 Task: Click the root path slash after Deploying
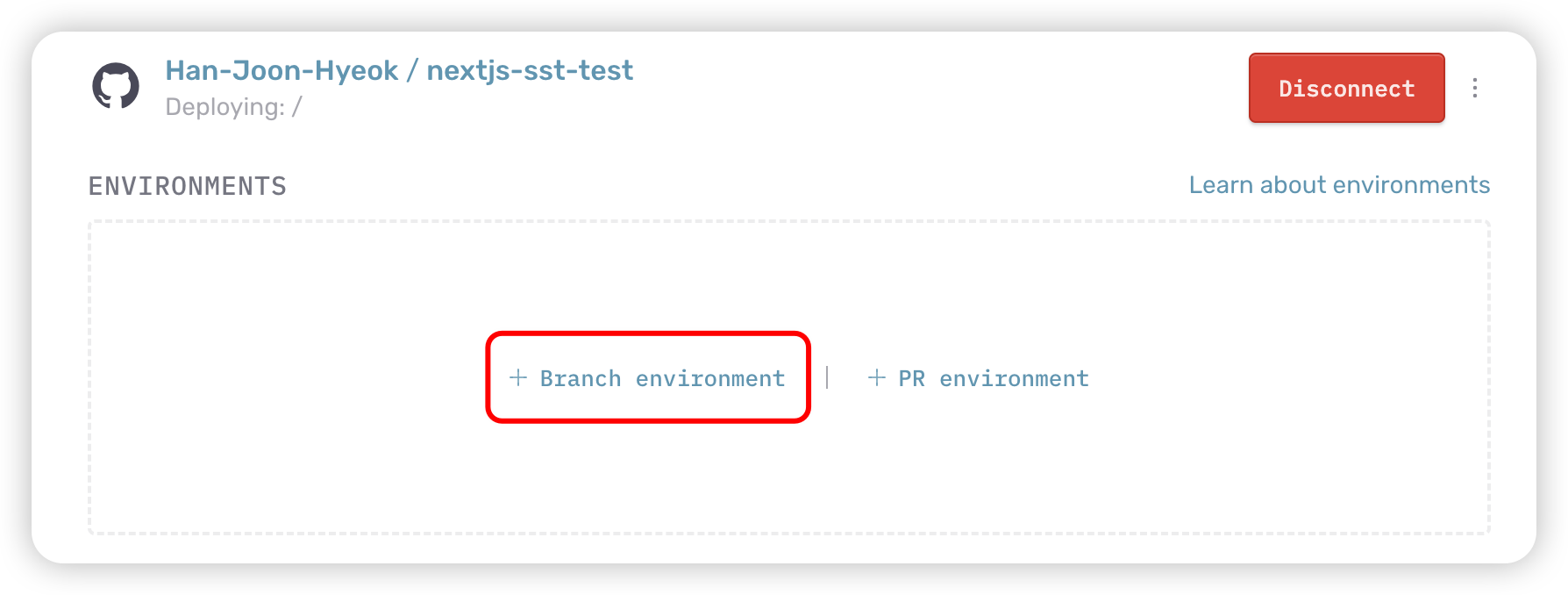(297, 107)
